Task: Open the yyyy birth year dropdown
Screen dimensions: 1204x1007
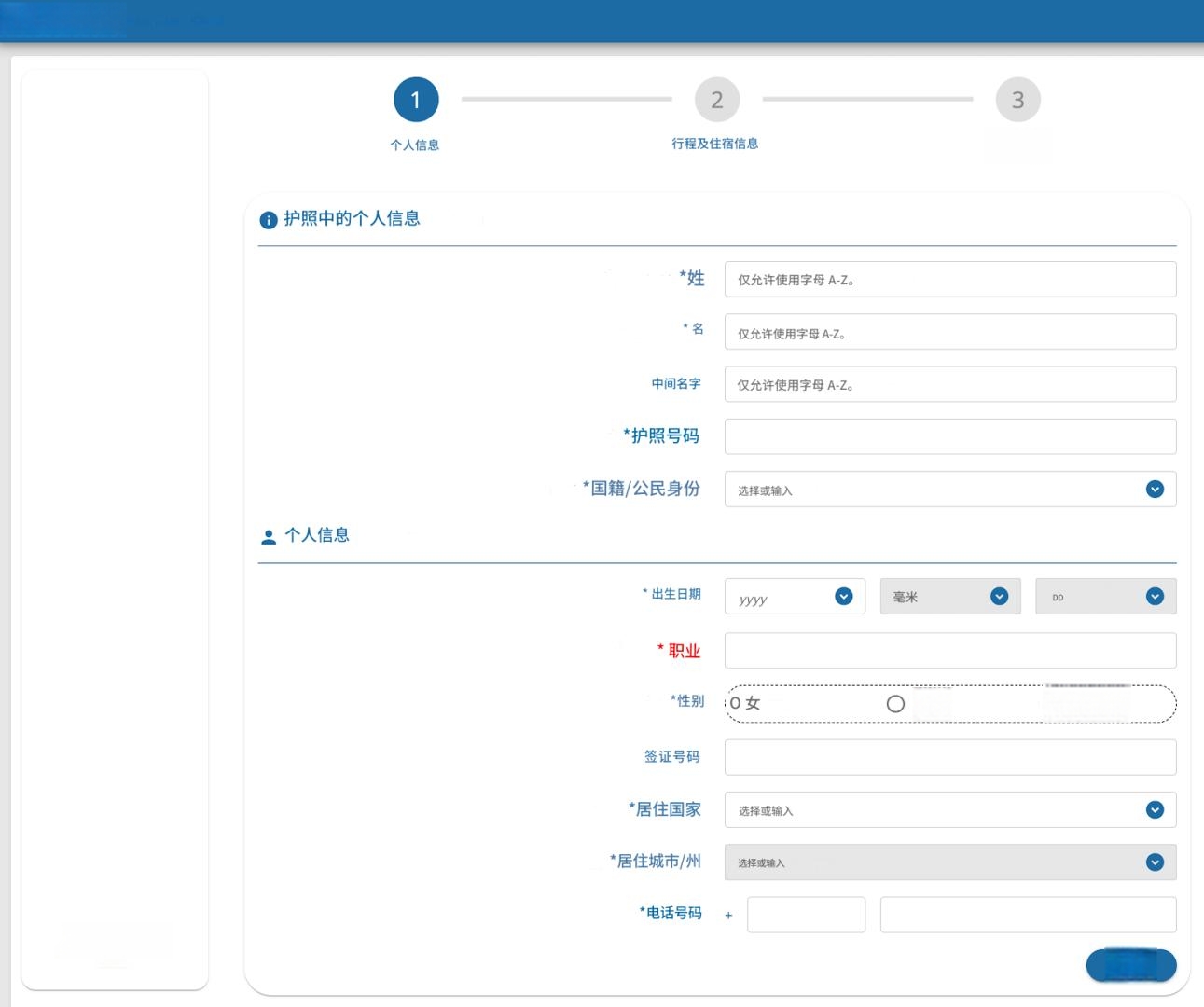Action: pos(795,597)
